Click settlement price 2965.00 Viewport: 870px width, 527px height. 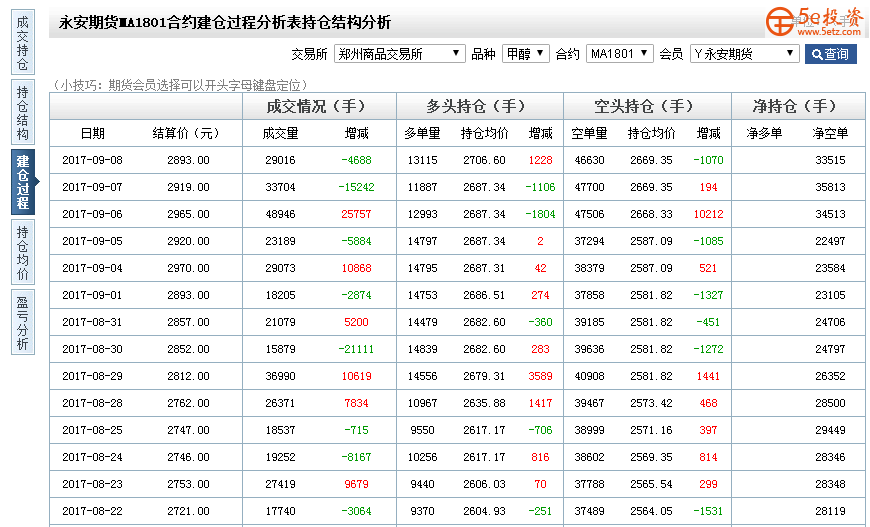188,214
